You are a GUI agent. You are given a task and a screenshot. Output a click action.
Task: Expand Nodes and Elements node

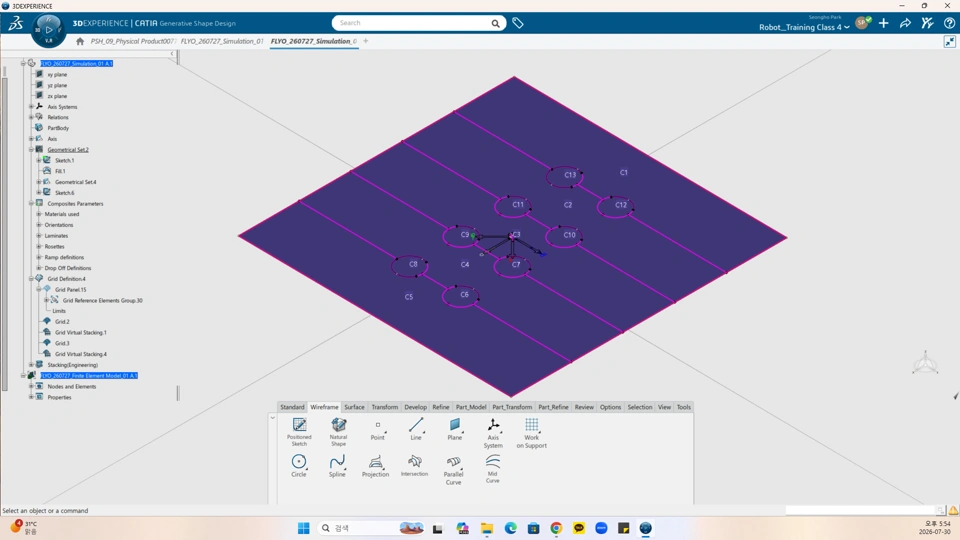click(31, 386)
